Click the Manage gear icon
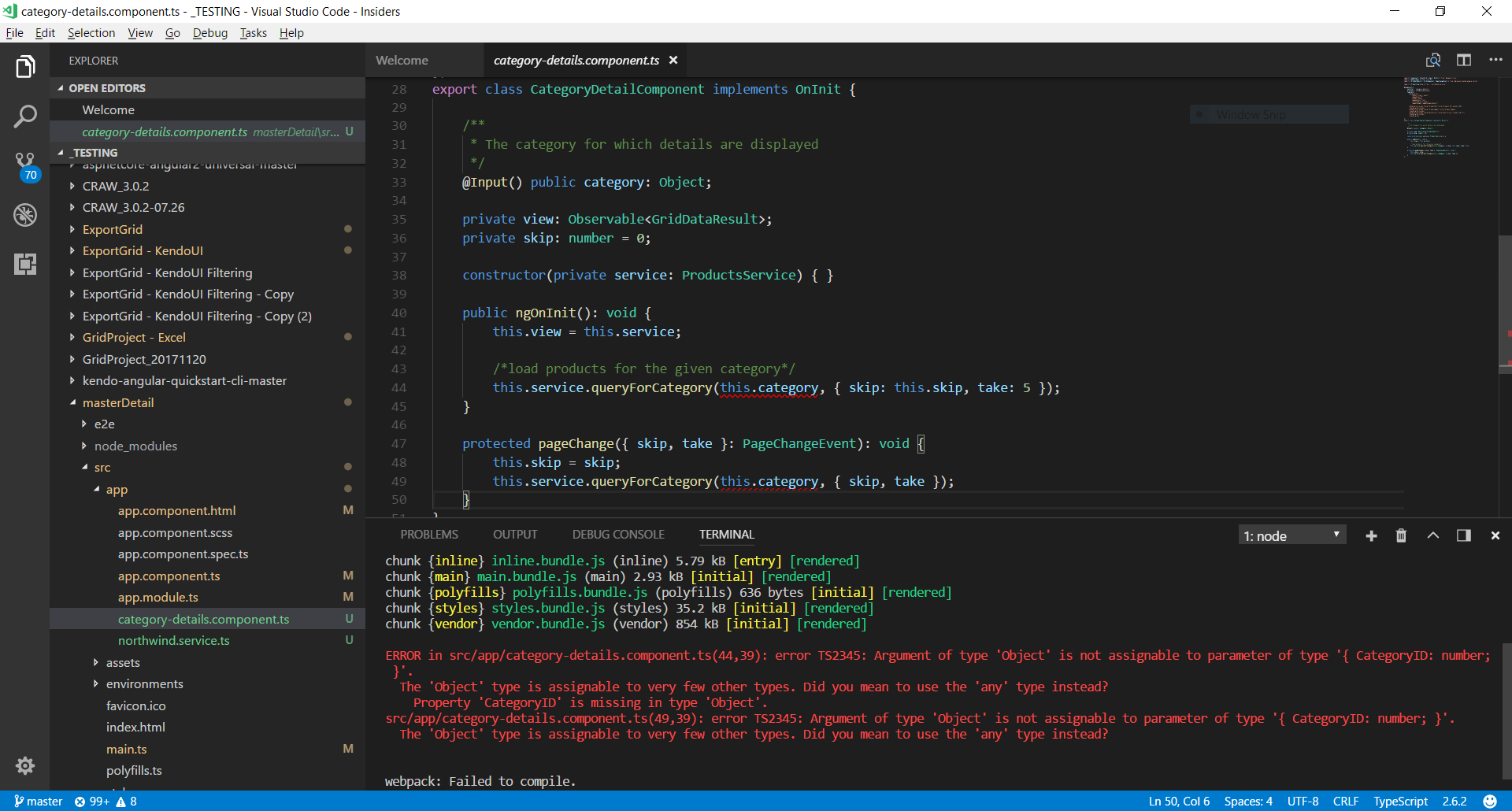 pyautogui.click(x=25, y=765)
